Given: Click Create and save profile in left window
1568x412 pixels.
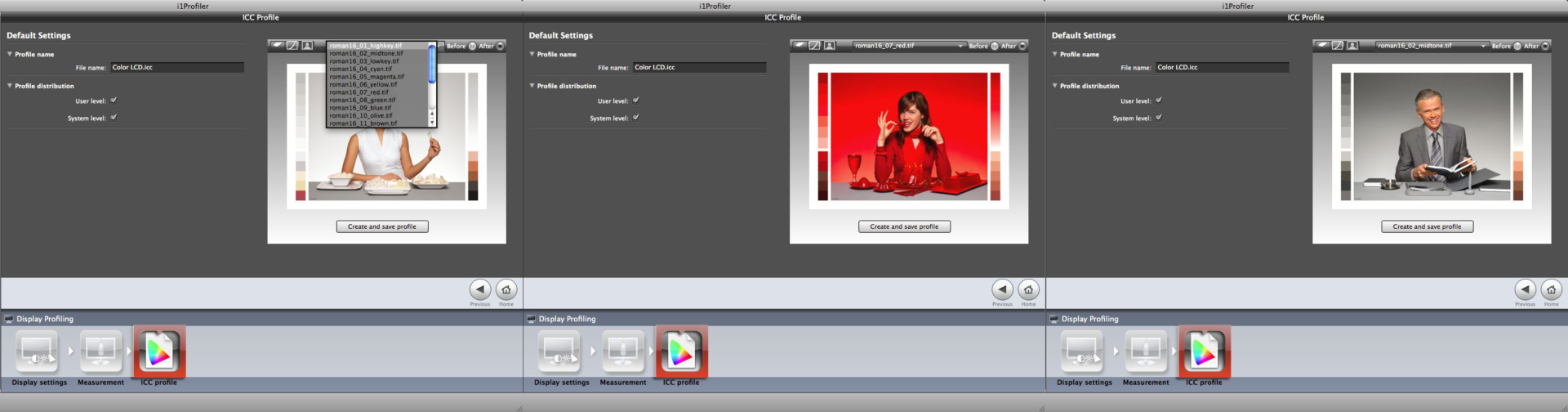Looking at the screenshot, I should click(382, 226).
